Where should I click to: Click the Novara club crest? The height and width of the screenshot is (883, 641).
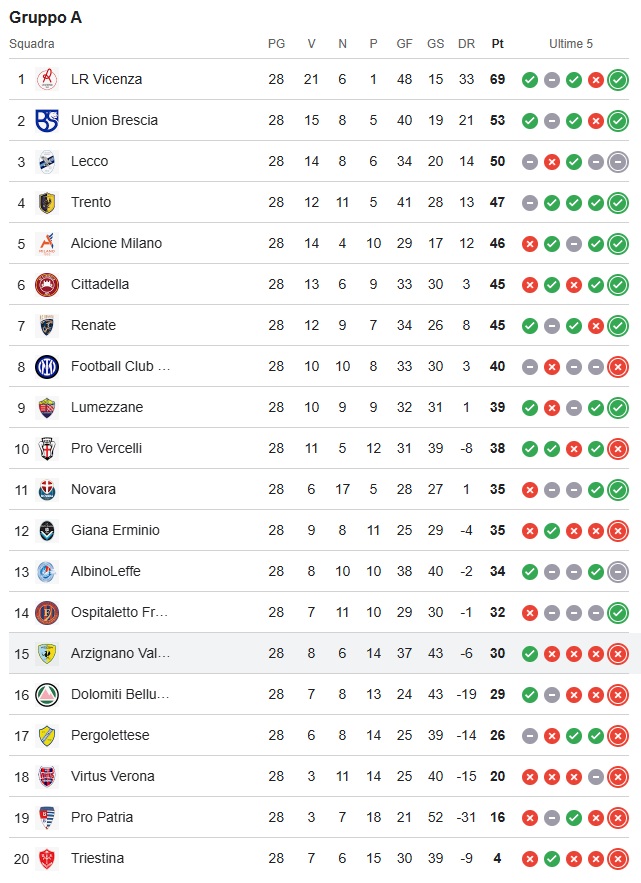point(47,489)
